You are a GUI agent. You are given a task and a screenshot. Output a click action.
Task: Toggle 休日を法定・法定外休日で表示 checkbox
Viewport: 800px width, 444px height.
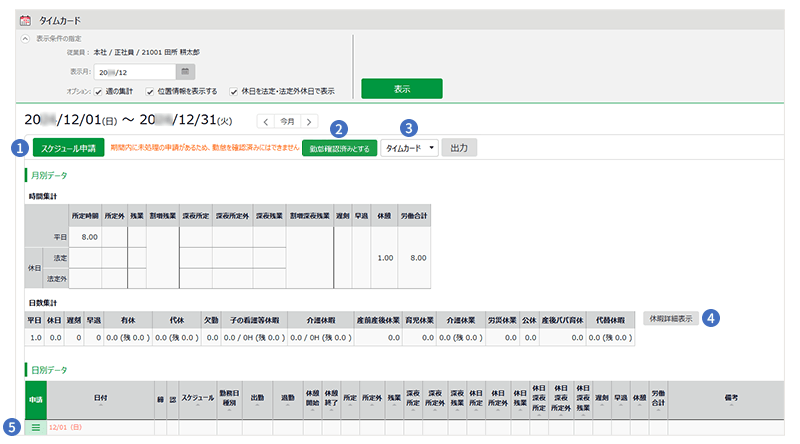point(234,90)
